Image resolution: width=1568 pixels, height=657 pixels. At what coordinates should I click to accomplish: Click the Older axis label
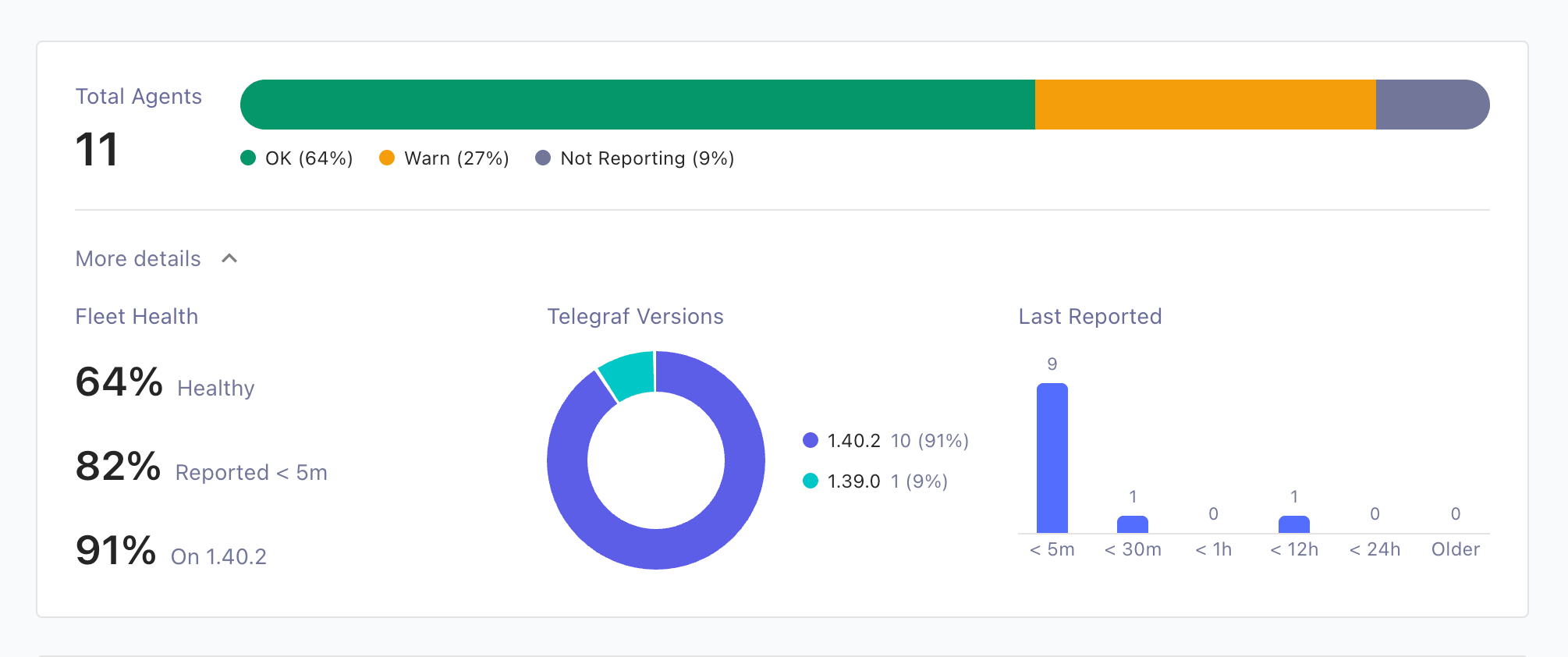pos(1456,549)
